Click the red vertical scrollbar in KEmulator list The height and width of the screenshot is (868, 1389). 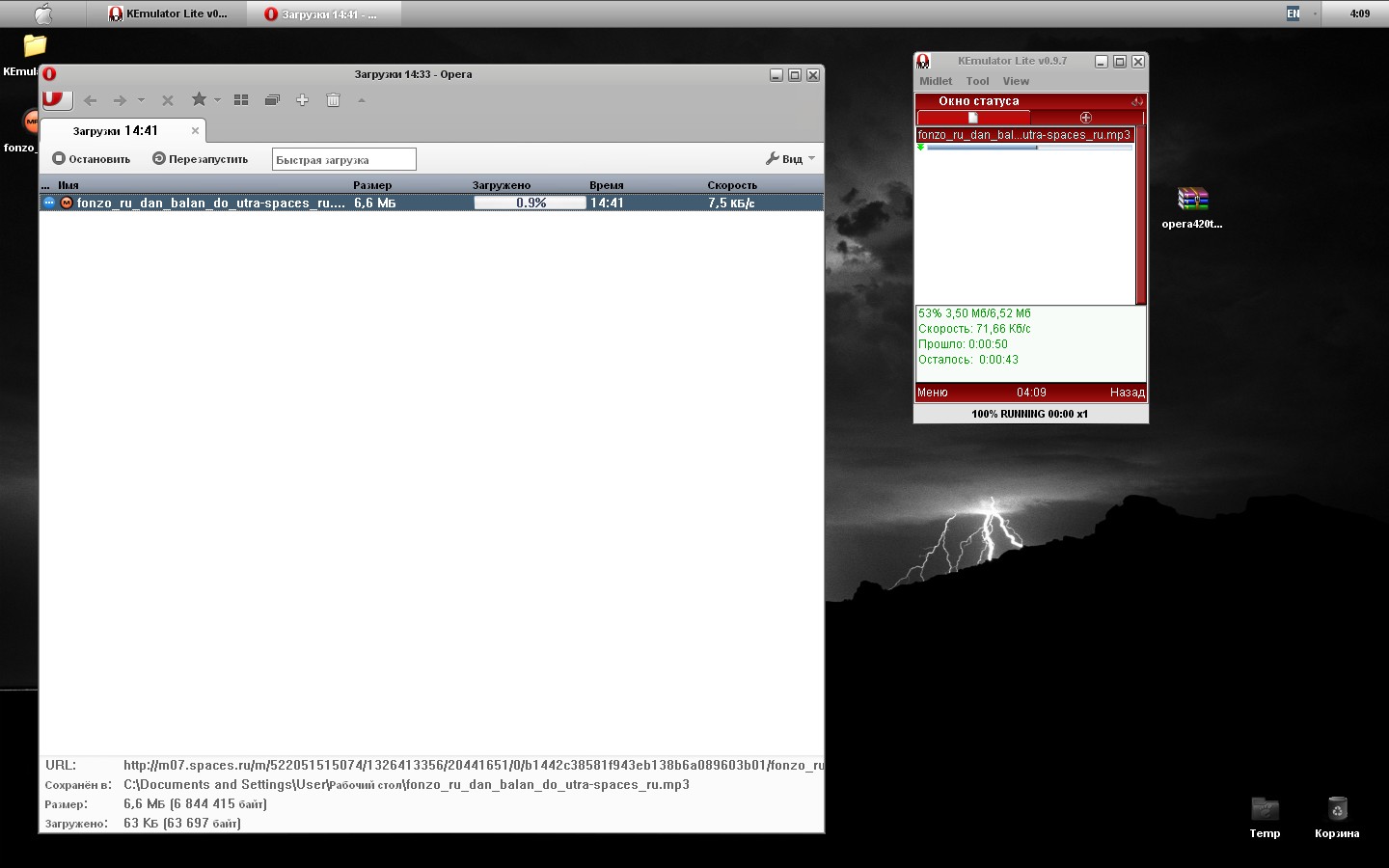point(1141,215)
